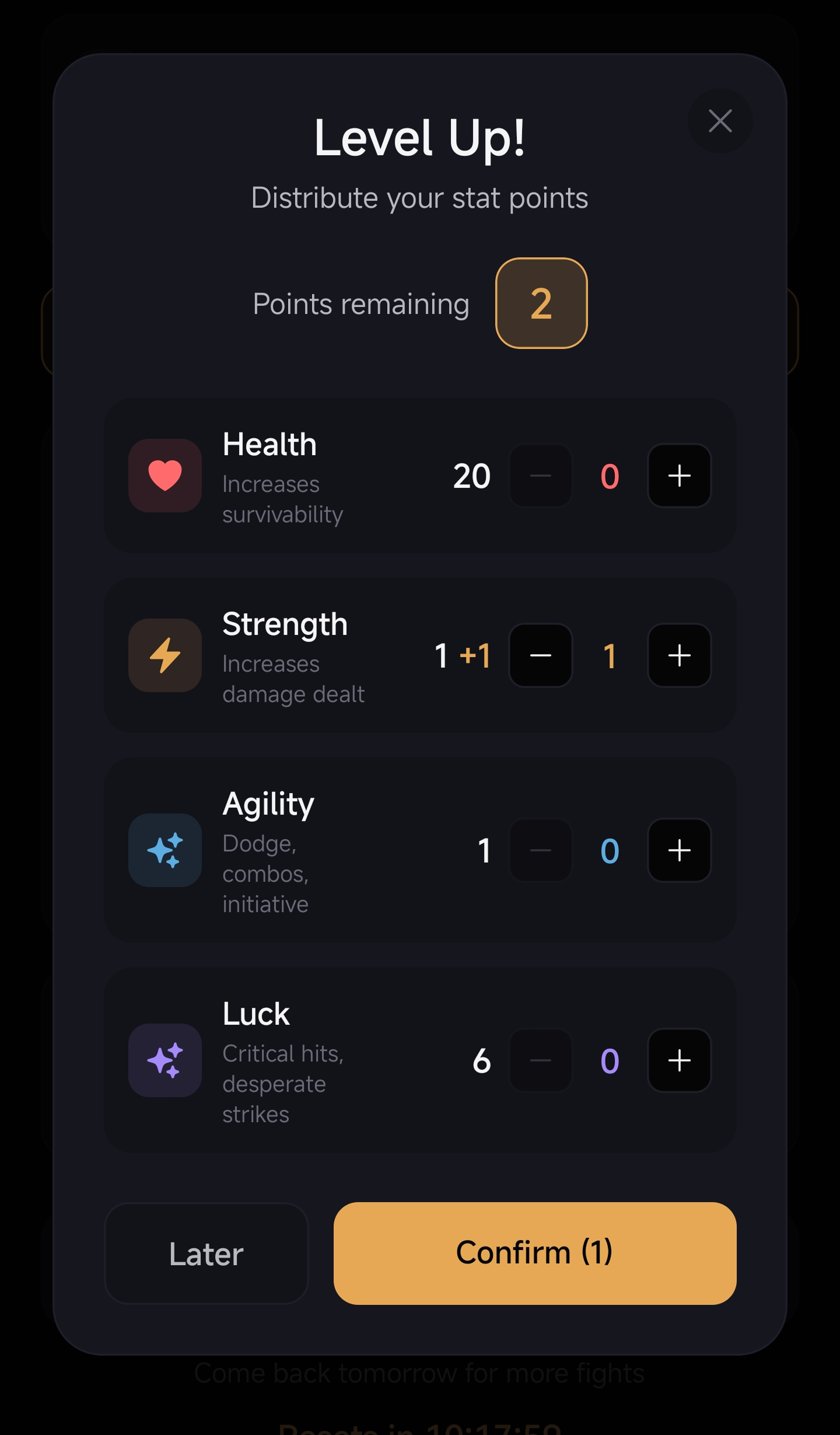The height and width of the screenshot is (1435, 840).
Task: Add a point to Luck
Action: tap(679, 1060)
